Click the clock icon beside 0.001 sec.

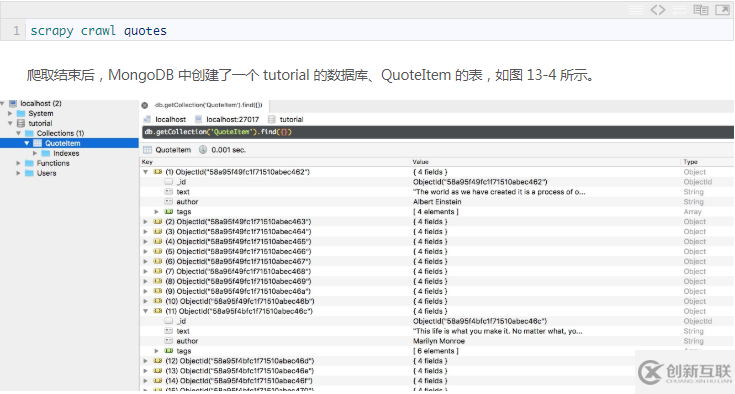tap(203, 150)
